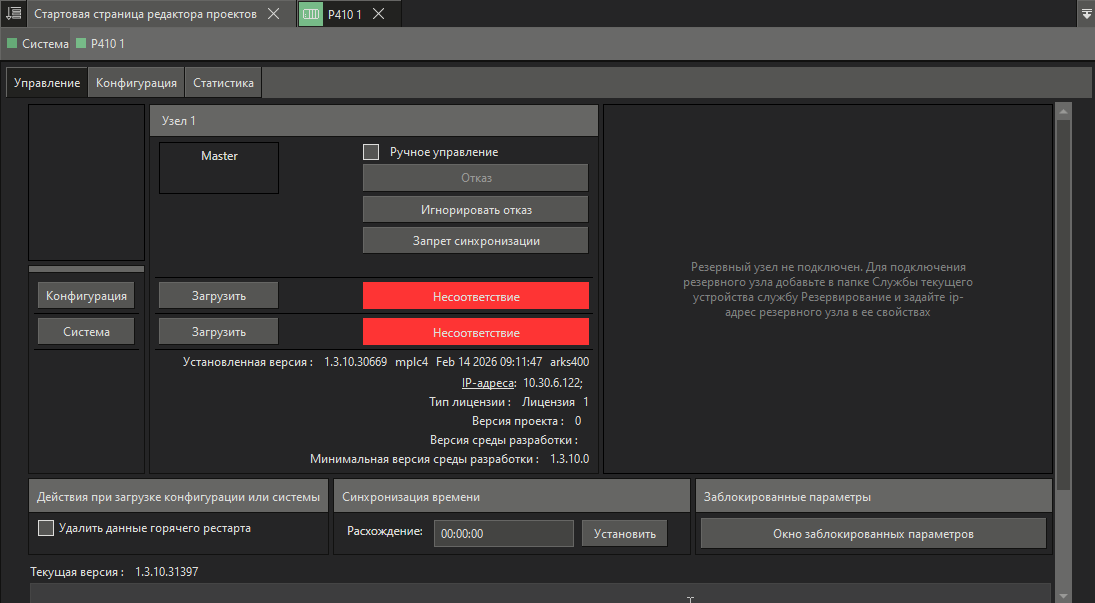Enable the Ручное управление checkbox
The height and width of the screenshot is (603, 1095).
click(x=372, y=152)
